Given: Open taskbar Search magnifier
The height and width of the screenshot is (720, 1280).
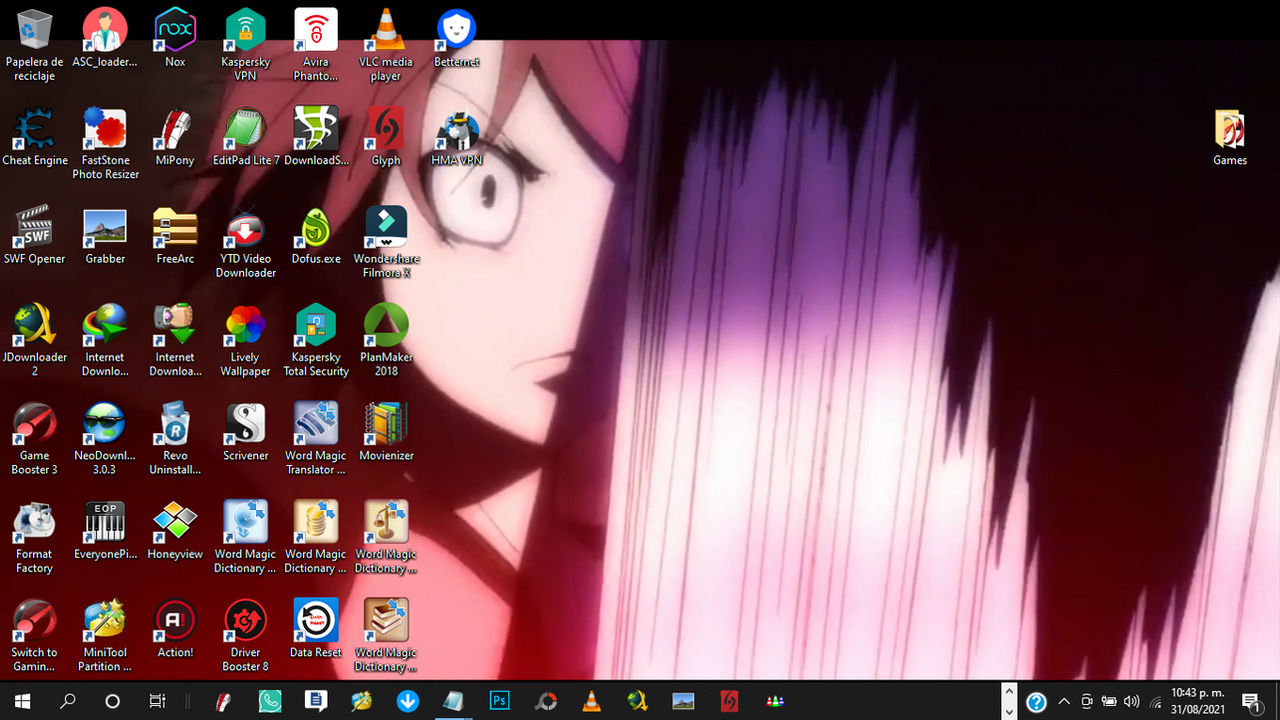Looking at the screenshot, I should click(x=68, y=701).
